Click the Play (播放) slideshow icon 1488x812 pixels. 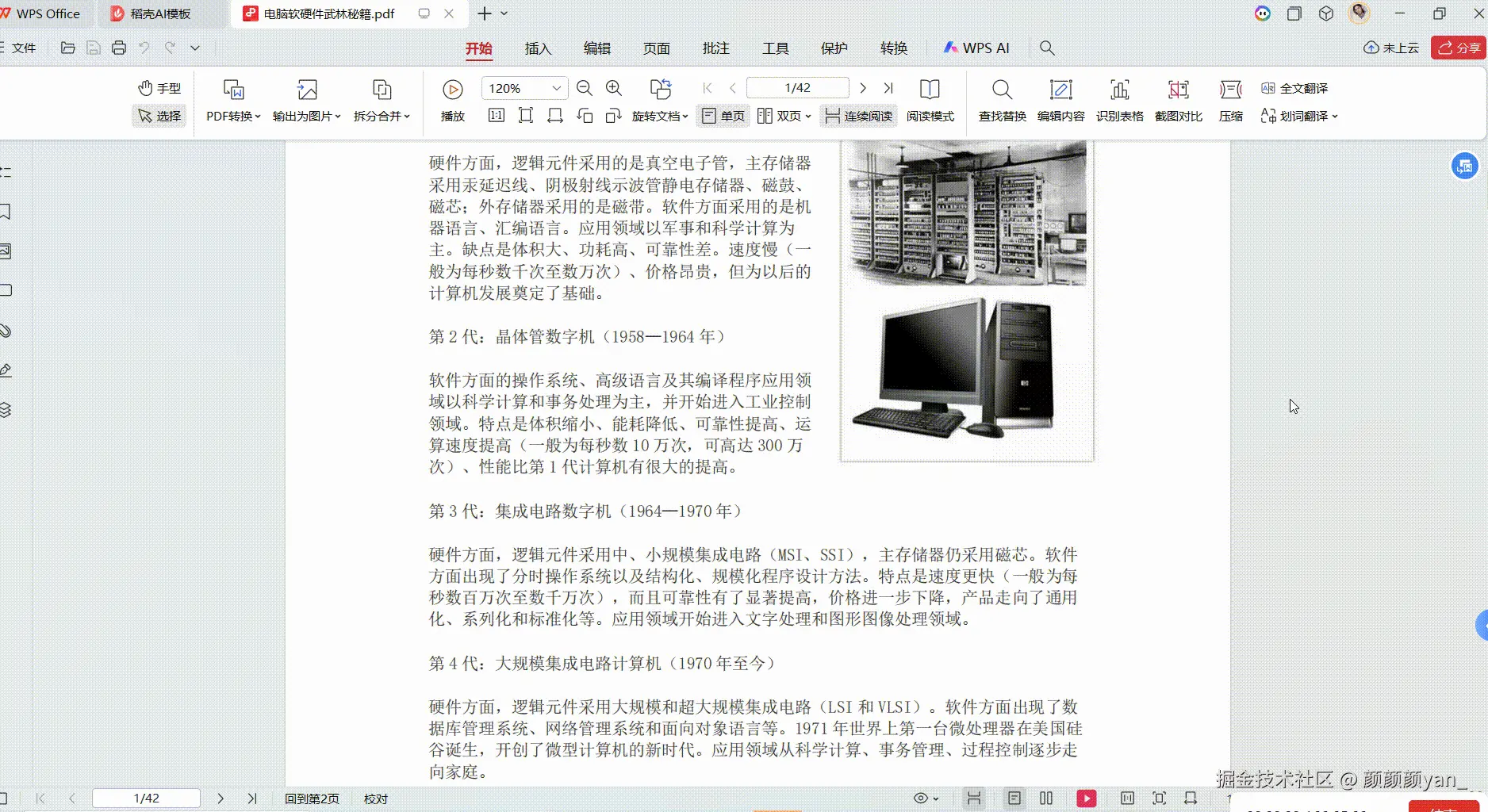453,90
